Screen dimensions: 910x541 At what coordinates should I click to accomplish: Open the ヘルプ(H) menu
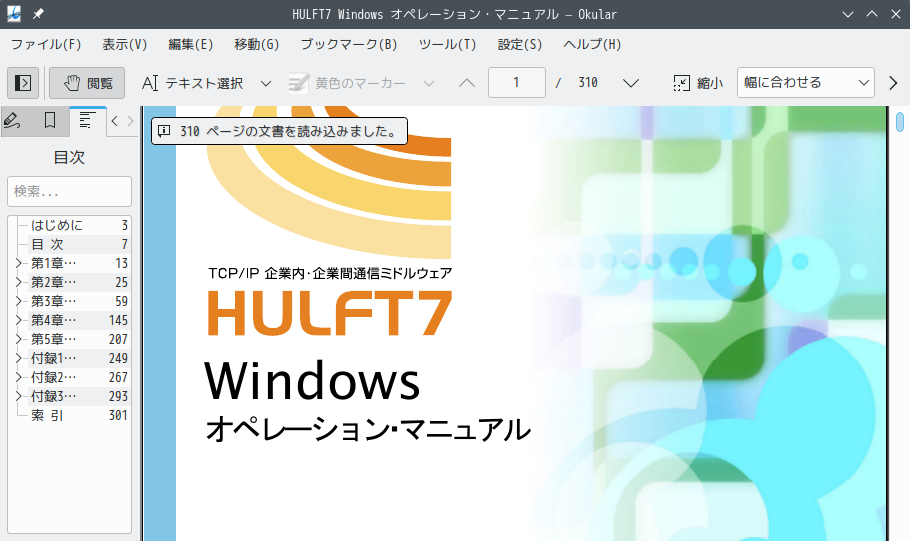coord(592,45)
